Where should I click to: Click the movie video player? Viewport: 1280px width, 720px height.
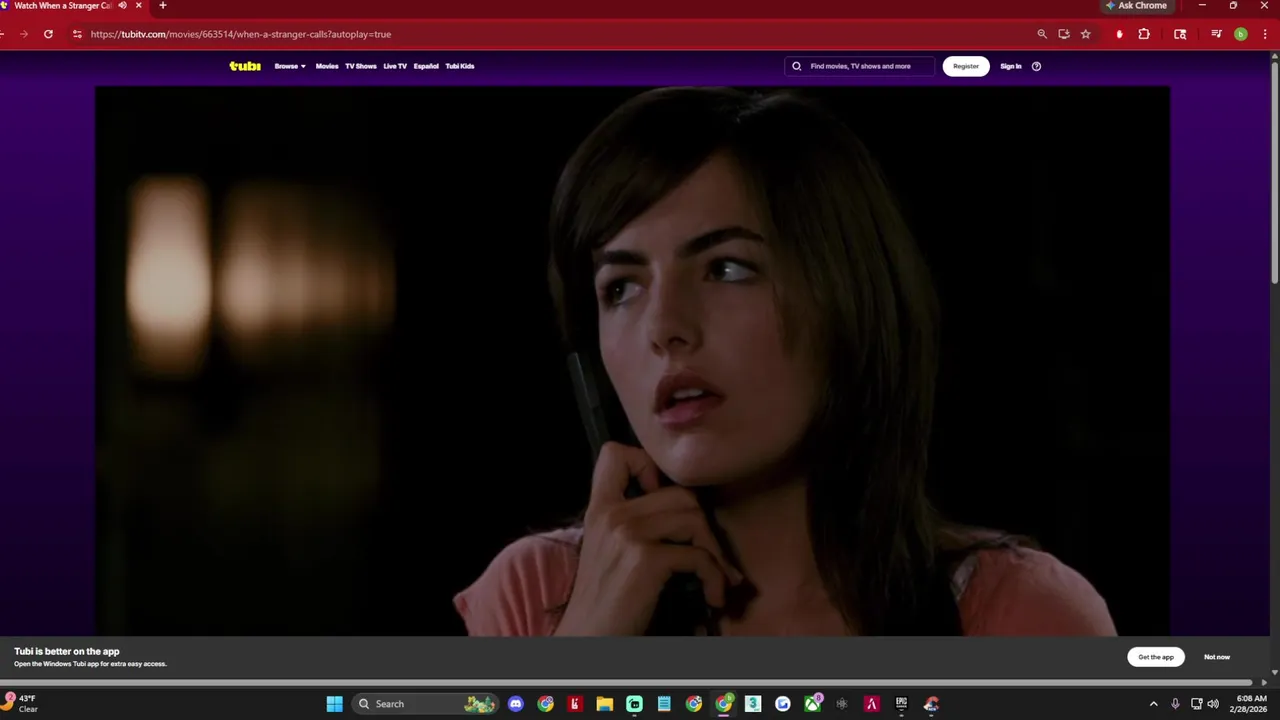click(632, 360)
